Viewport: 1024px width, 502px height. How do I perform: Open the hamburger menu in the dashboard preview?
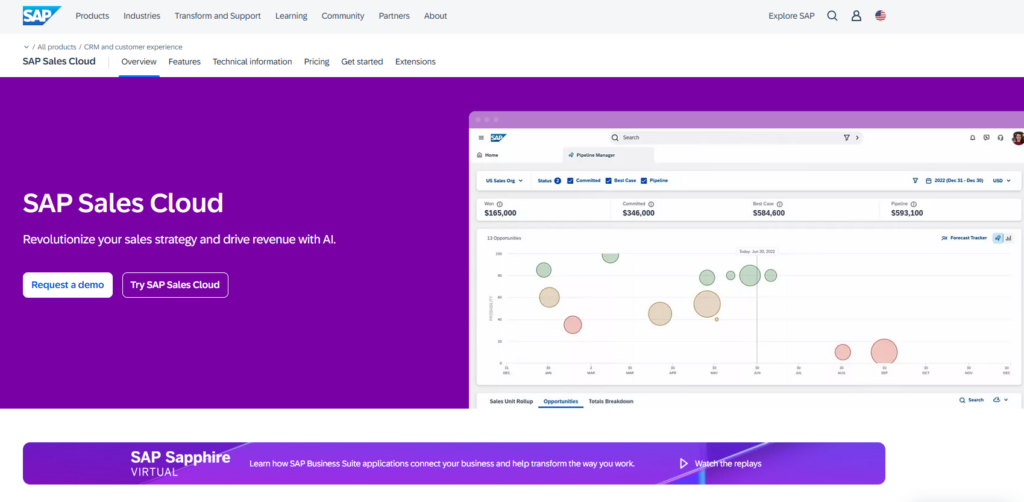click(481, 138)
